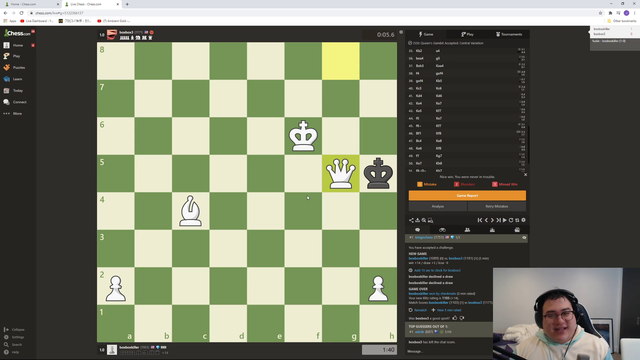Open Learn in the left sidebar

[x=13, y=79]
